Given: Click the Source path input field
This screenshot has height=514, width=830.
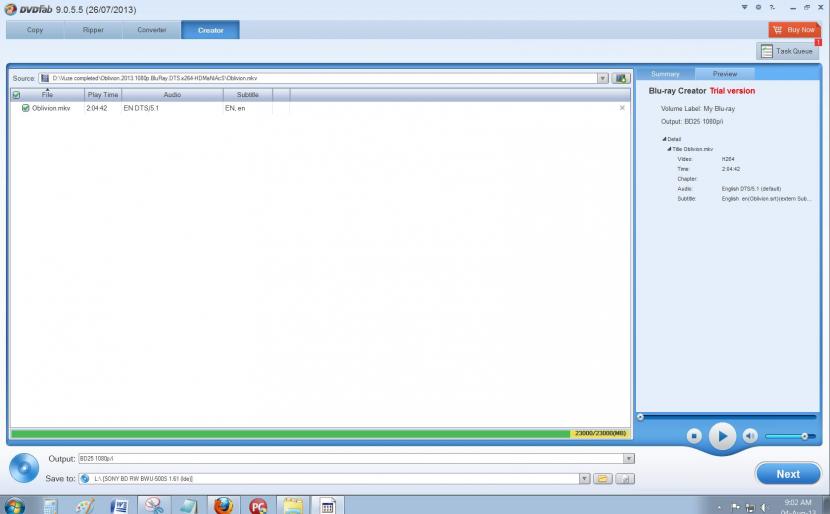Looking at the screenshot, I should [318, 78].
